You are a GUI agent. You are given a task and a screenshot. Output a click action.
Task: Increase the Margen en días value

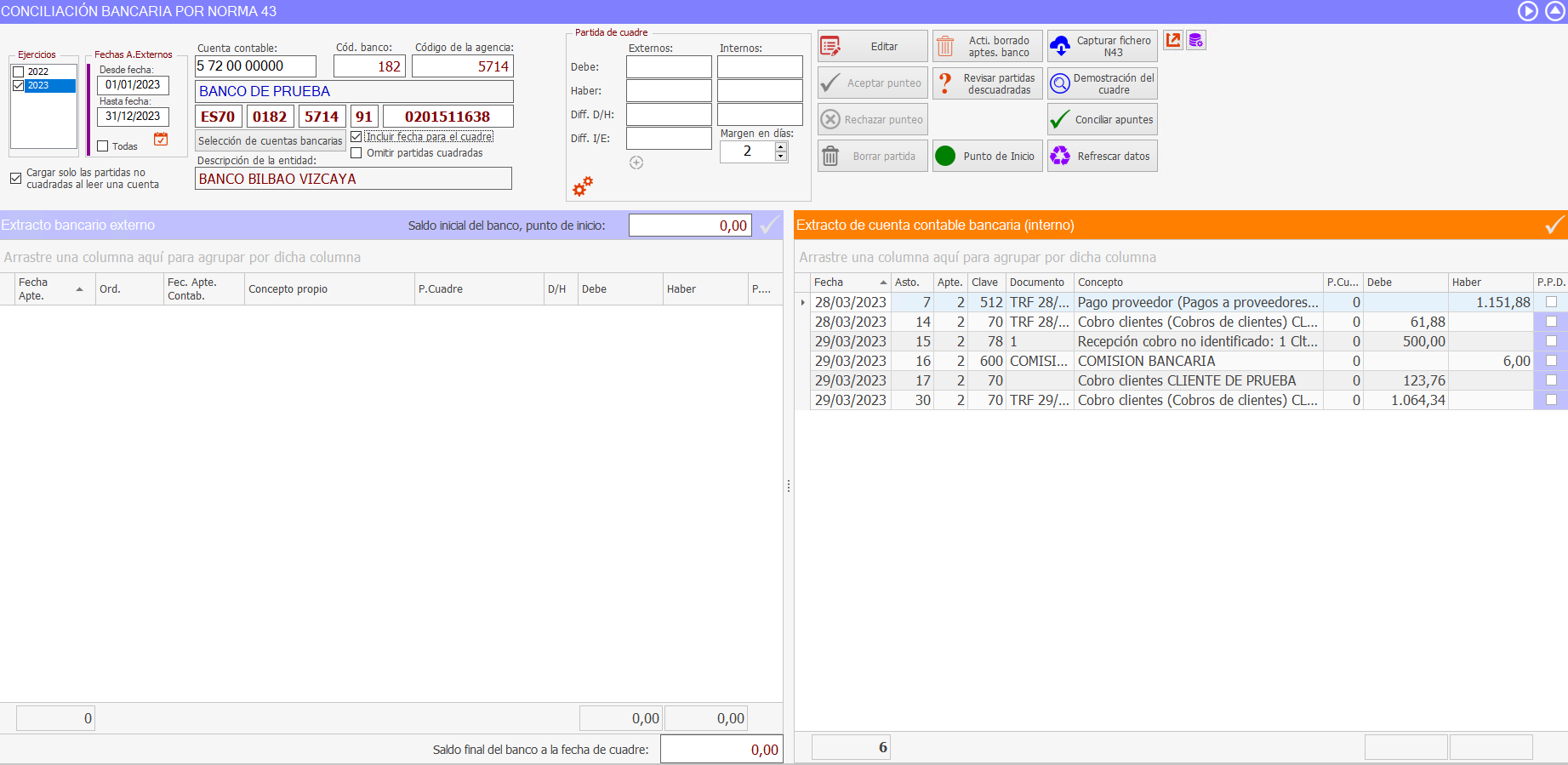(x=781, y=146)
